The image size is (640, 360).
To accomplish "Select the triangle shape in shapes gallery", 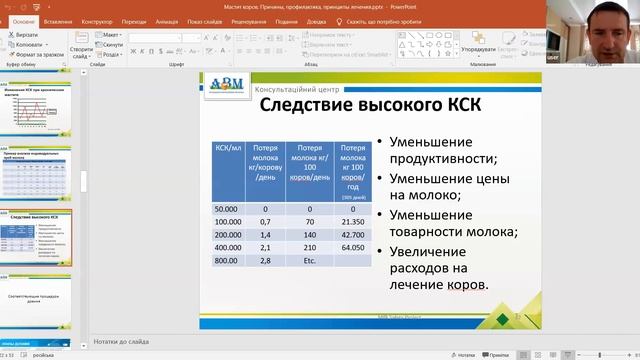I will pyautogui.click(x=402, y=44).
